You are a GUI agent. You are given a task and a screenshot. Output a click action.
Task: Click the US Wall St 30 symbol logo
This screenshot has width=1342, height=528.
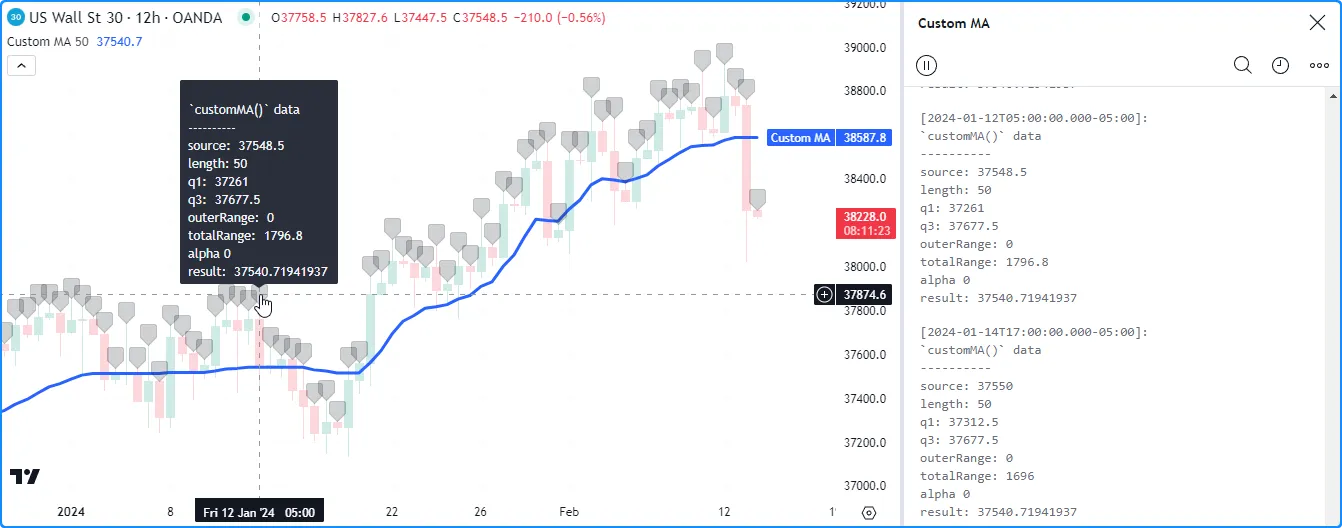click(15, 18)
